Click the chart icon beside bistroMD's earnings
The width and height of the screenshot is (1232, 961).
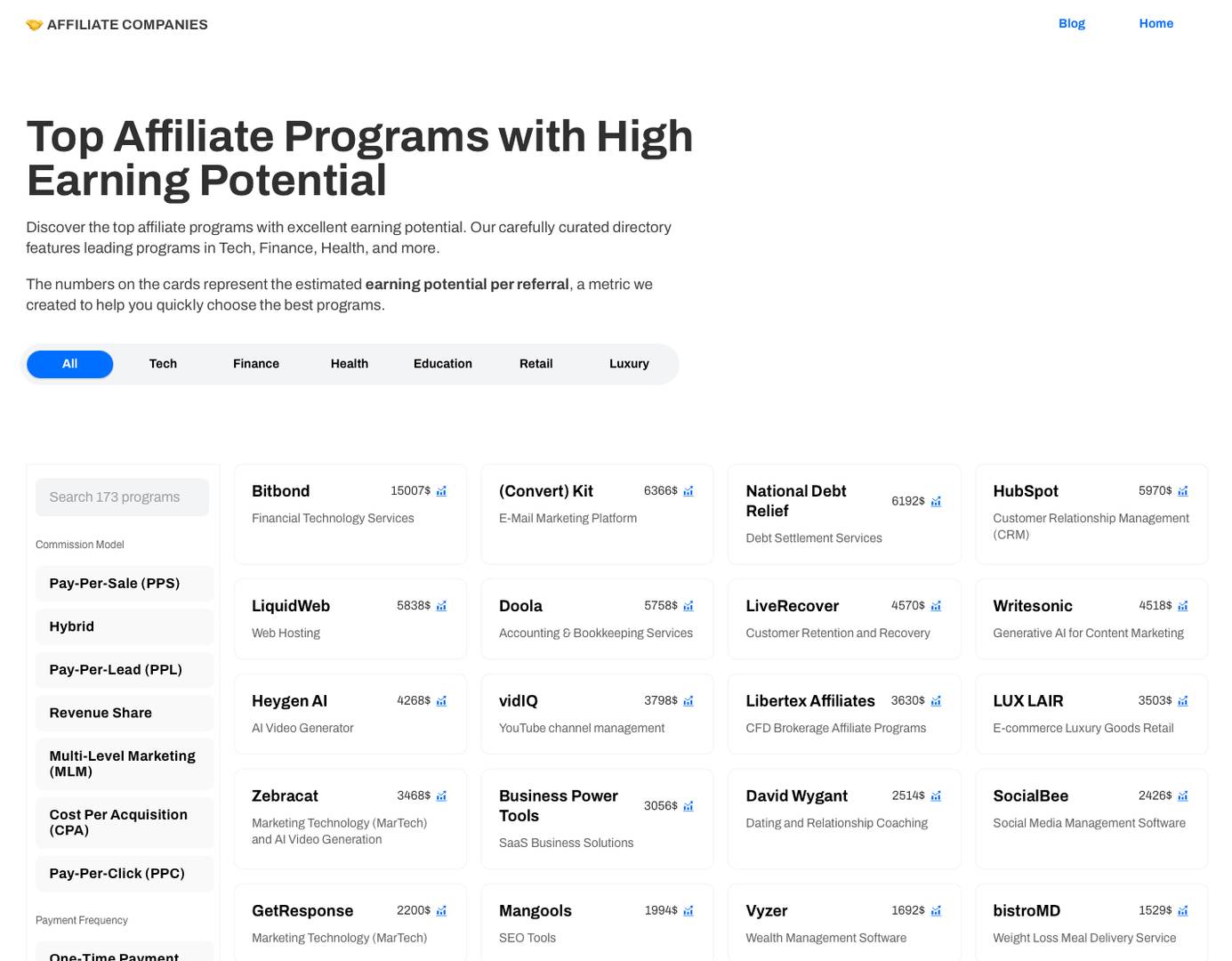pos(1183,910)
